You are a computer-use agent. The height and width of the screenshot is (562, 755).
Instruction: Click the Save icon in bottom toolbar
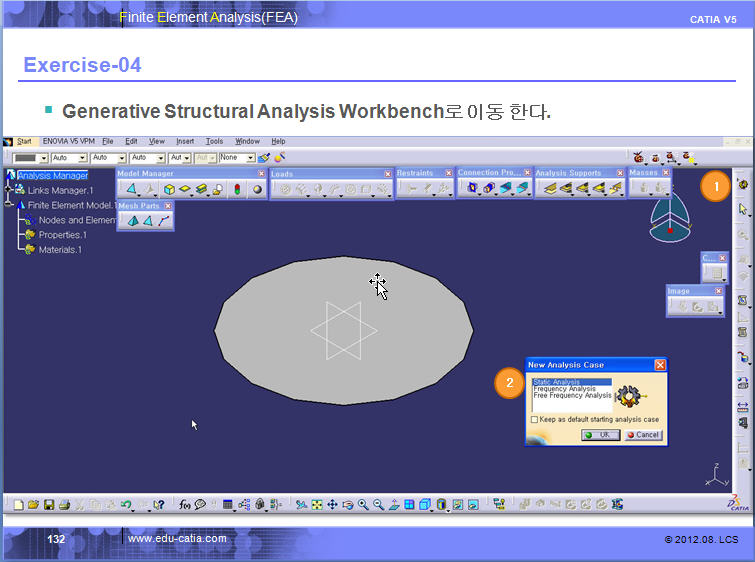click(49, 505)
